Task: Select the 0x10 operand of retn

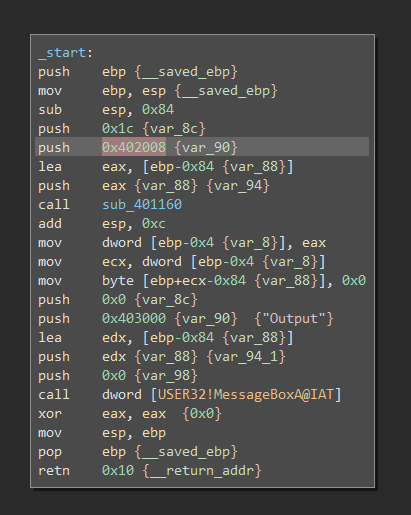Action: pyautogui.click(x=118, y=470)
